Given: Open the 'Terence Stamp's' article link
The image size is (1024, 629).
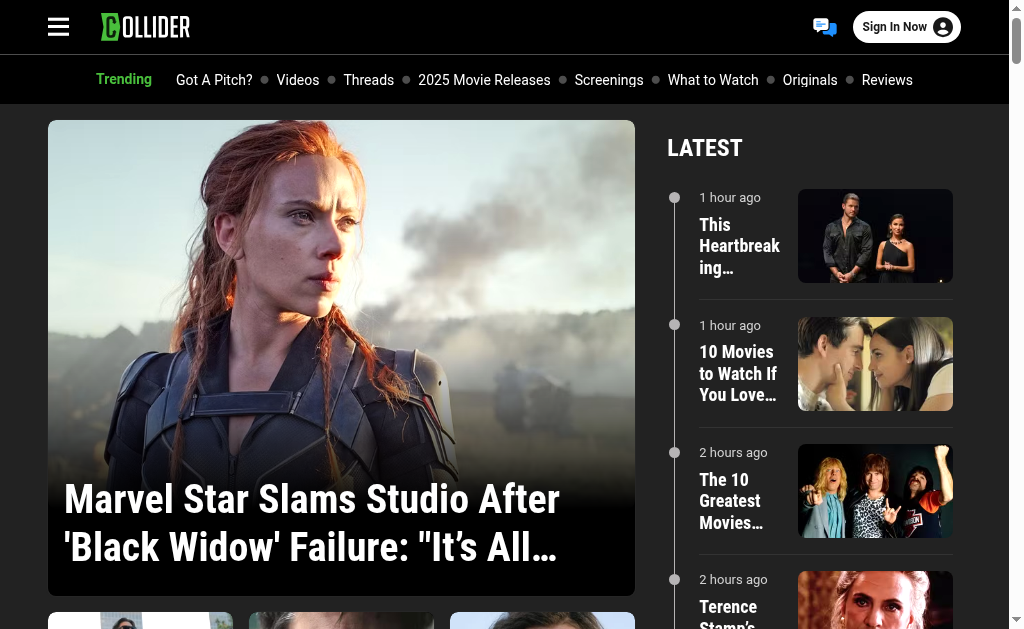Looking at the screenshot, I should click(x=728, y=613).
